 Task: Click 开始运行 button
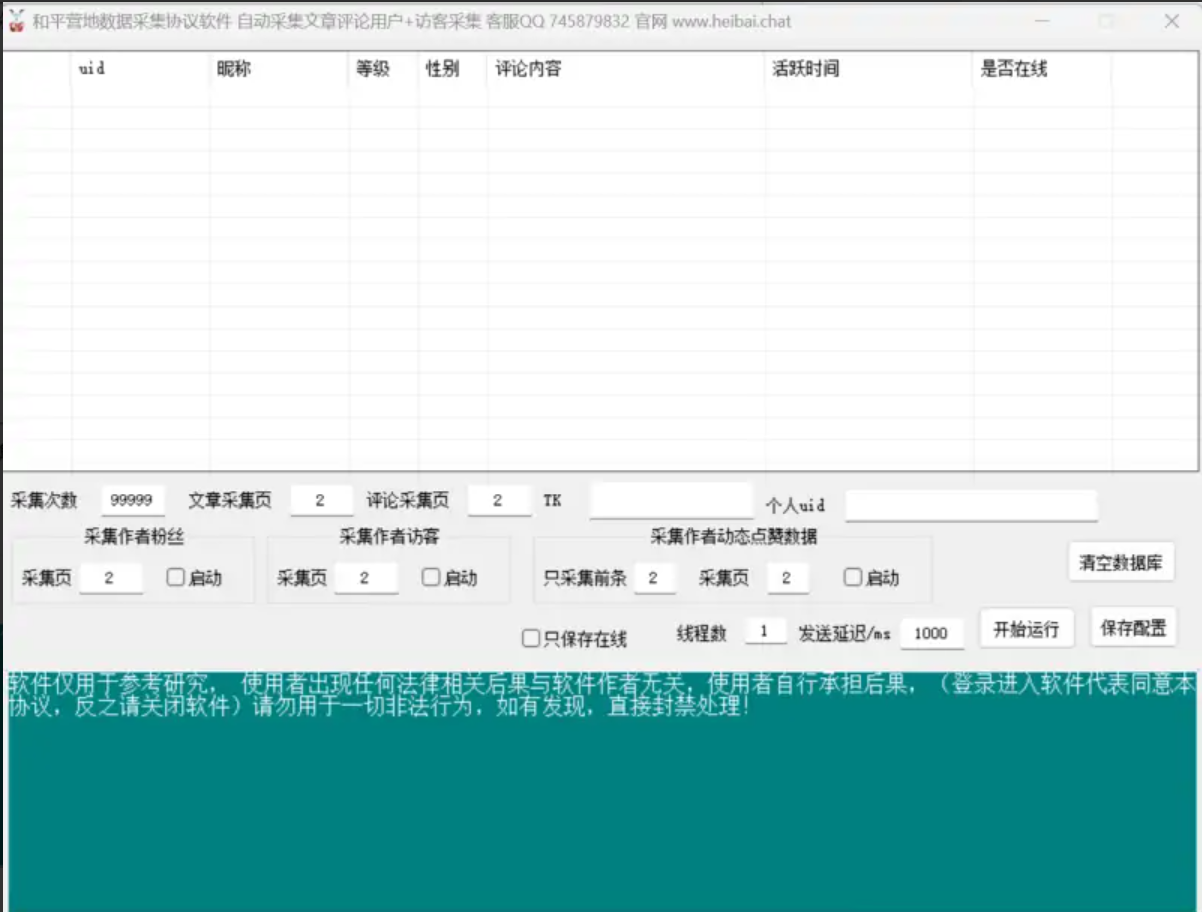(x=1026, y=629)
